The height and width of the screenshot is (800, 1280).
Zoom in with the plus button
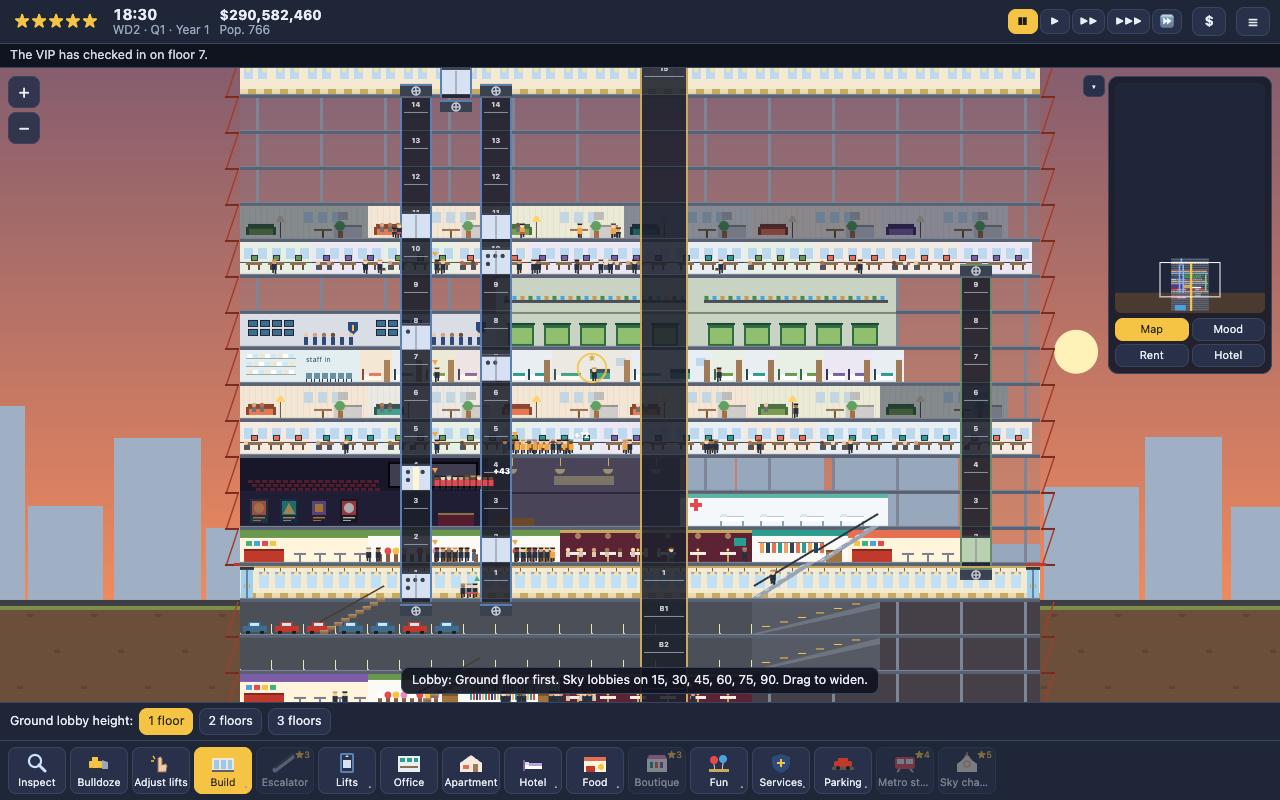click(x=24, y=93)
